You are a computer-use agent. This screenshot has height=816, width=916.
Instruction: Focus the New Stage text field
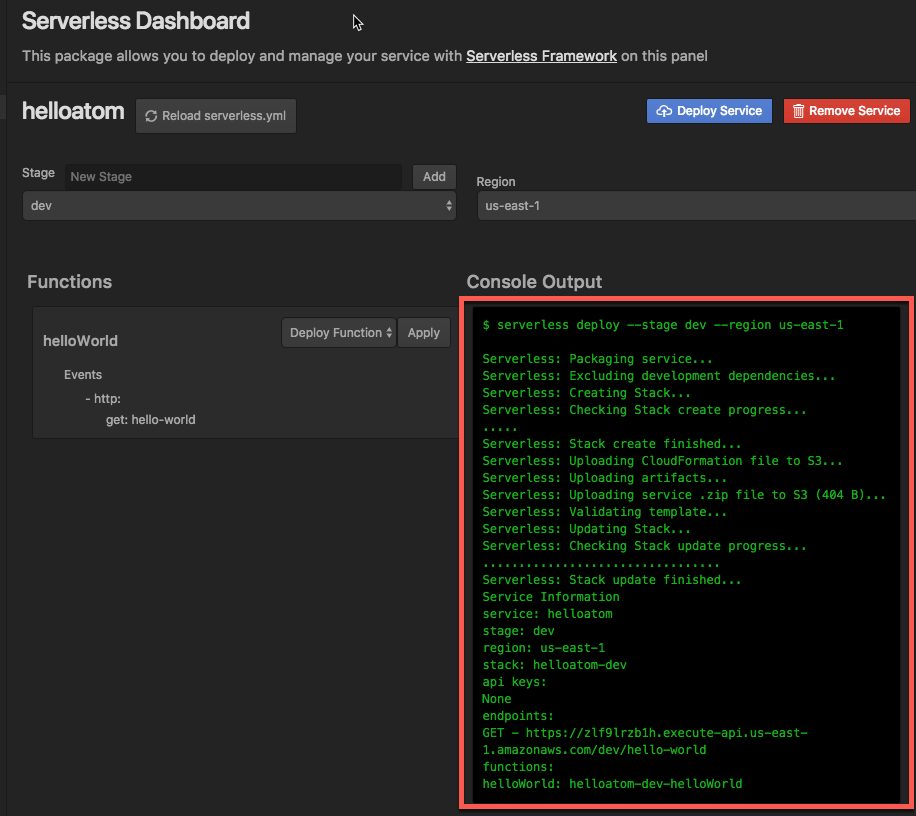(234, 177)
